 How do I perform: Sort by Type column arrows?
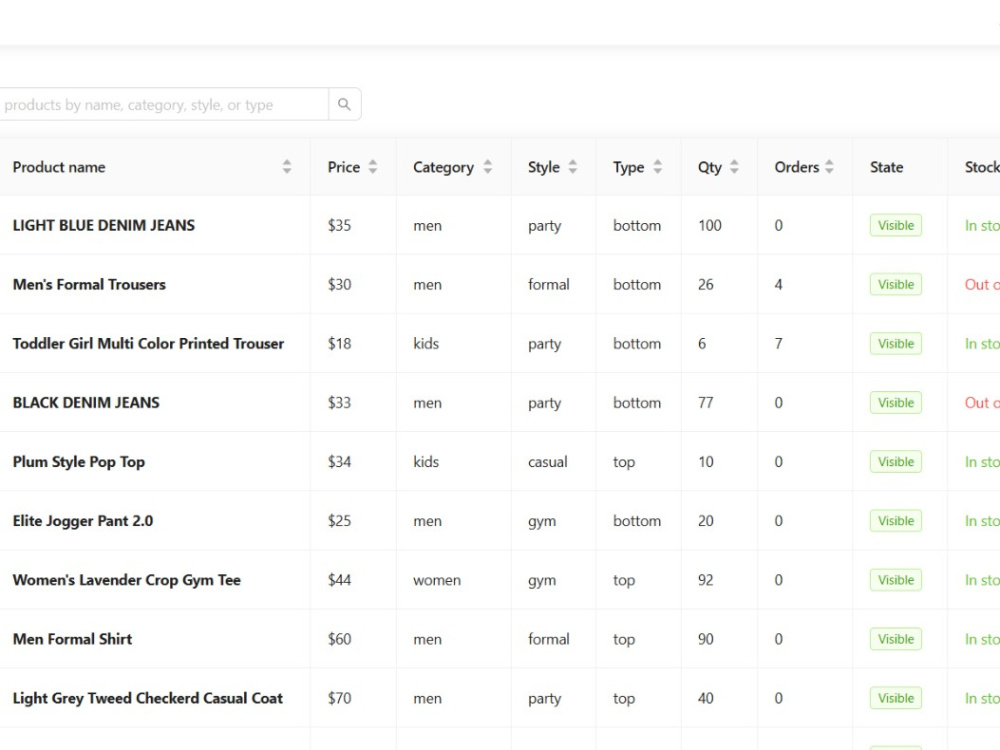click(x=658, y=167)
